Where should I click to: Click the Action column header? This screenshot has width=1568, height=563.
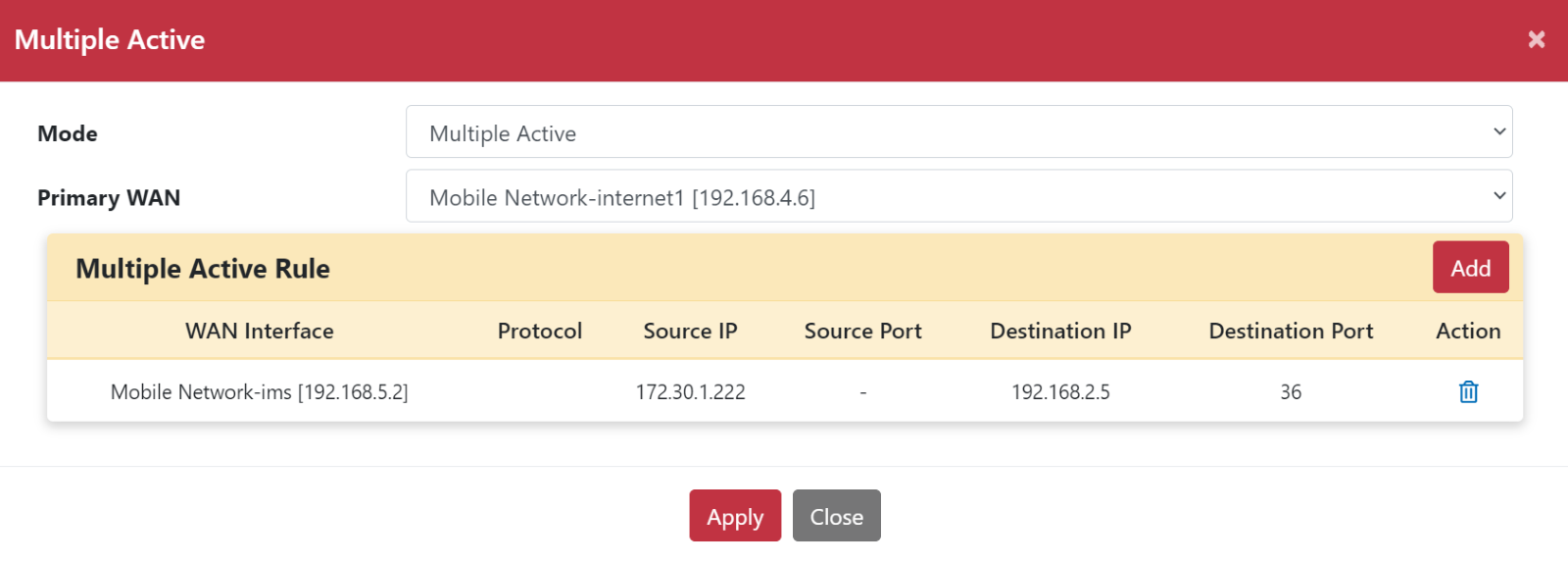[x=1468, y=332]
